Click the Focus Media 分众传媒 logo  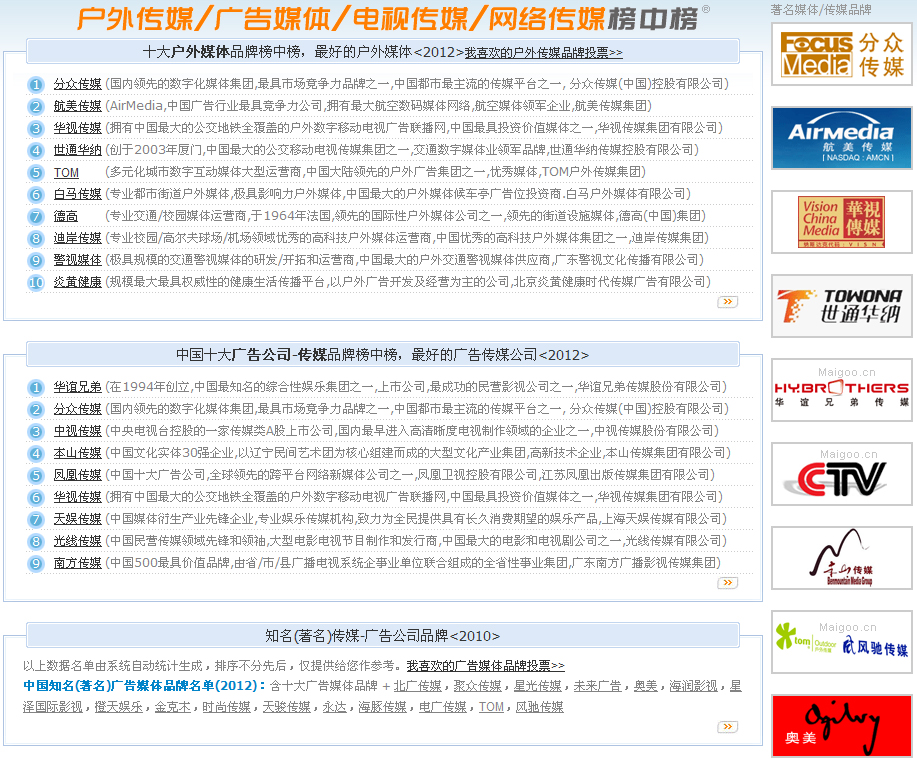841,54
